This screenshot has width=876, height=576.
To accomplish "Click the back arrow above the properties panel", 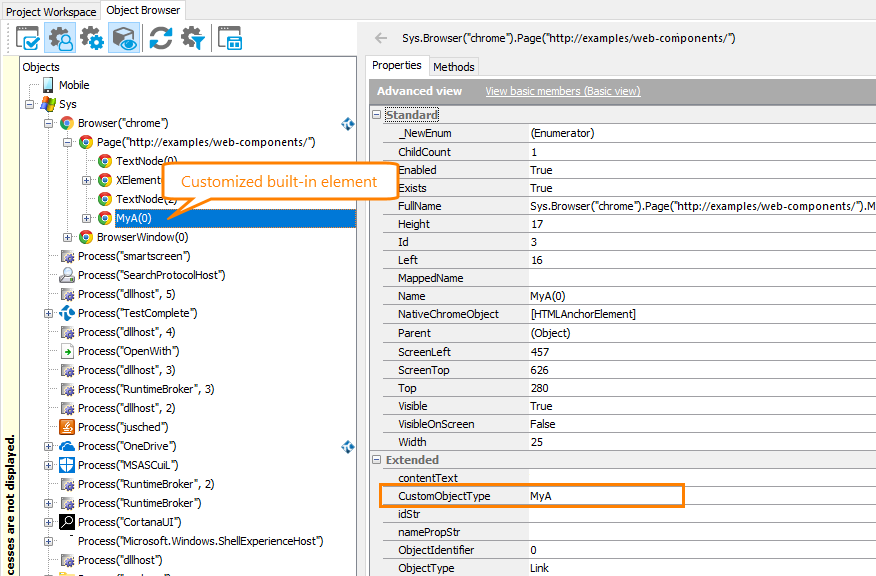I will [x=380, y=37].
